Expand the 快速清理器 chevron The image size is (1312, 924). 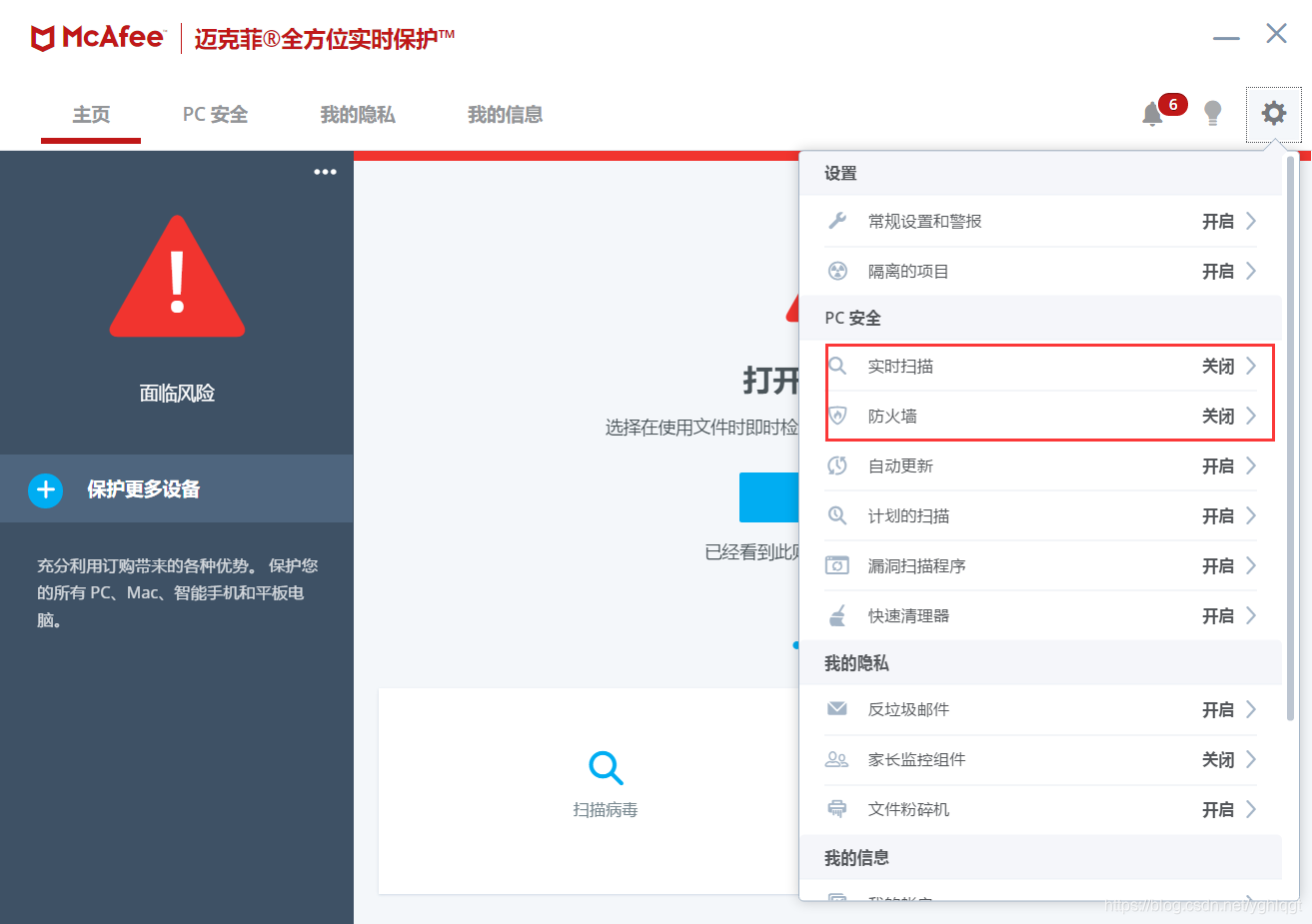pyautogui.click(x=1251, y=615)
